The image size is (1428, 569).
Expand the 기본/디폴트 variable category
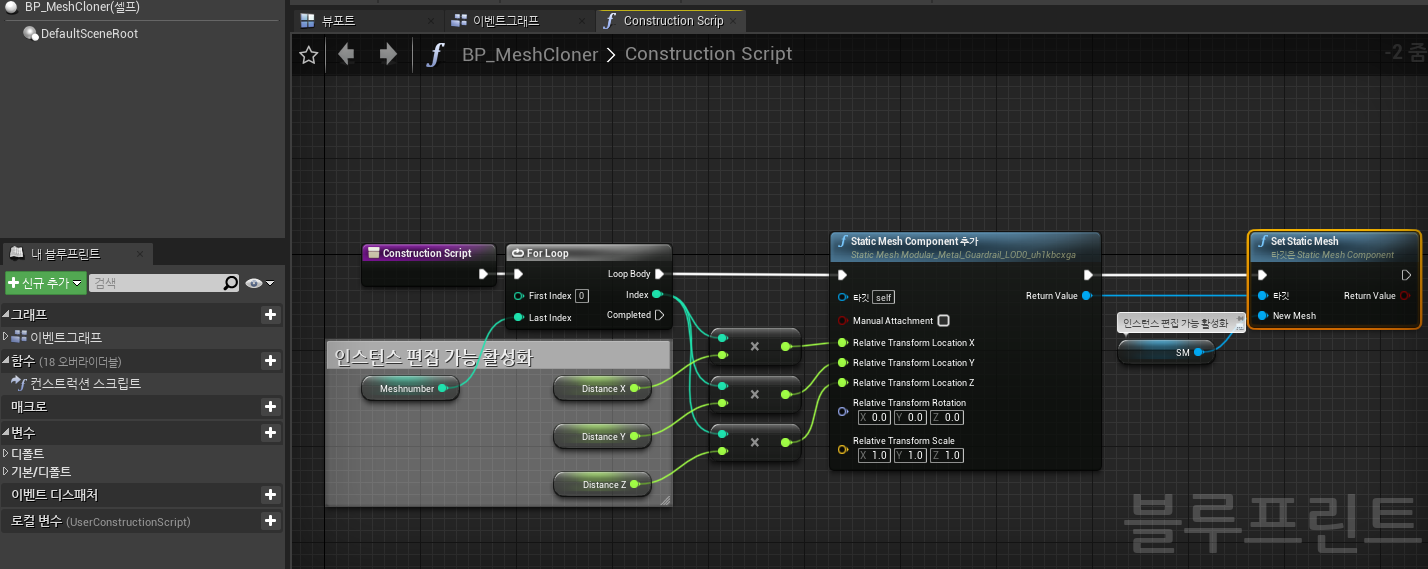tap(6, 472)
